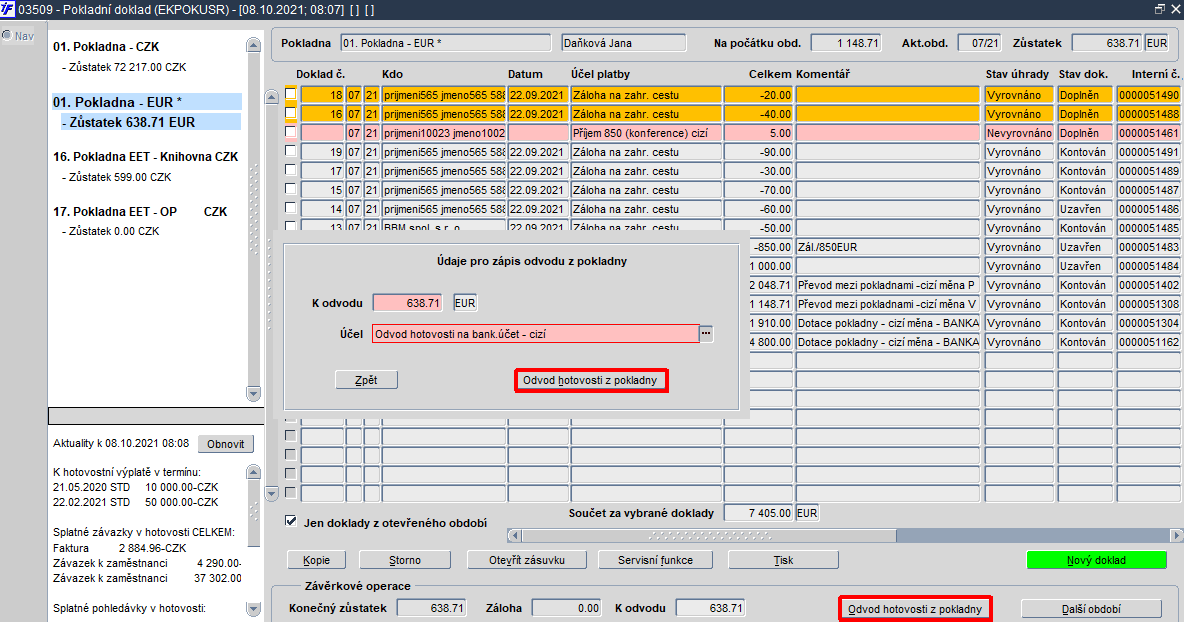The width and height of the screenshot is (1184, 622).
Task: Open Servisní funkce
Action: point(655,560)
